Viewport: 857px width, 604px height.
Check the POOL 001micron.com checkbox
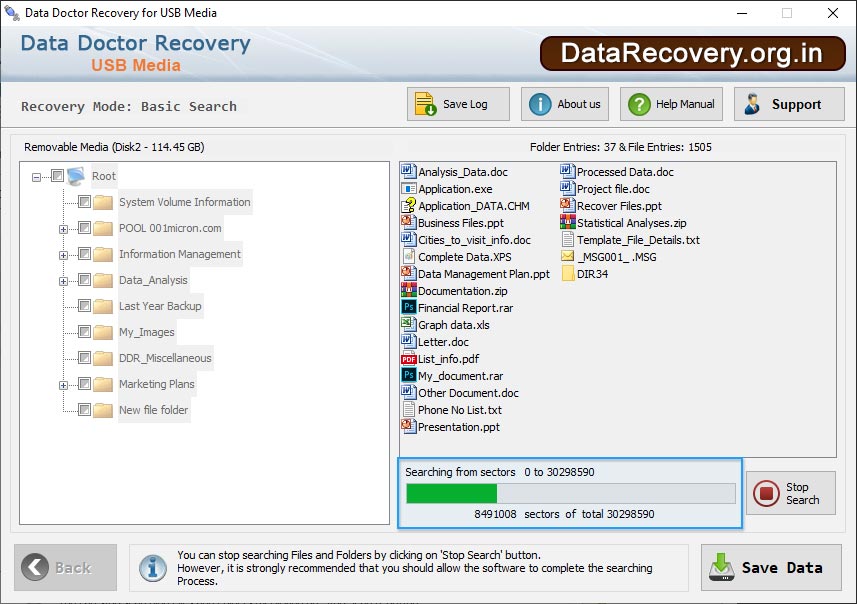pyautogui.click(x=84, y=227)
